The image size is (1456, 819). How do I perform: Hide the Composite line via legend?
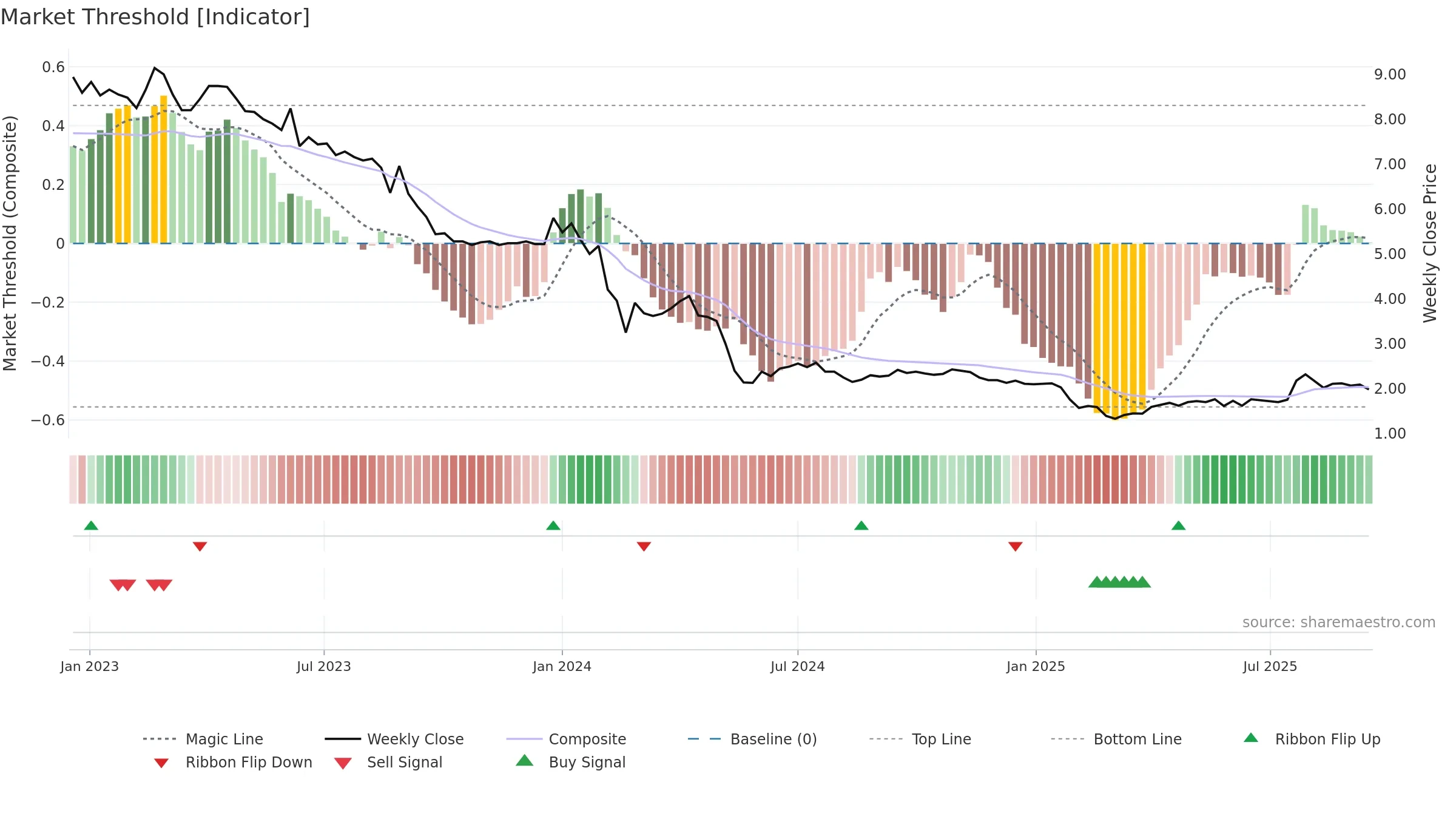click(566, 739)
